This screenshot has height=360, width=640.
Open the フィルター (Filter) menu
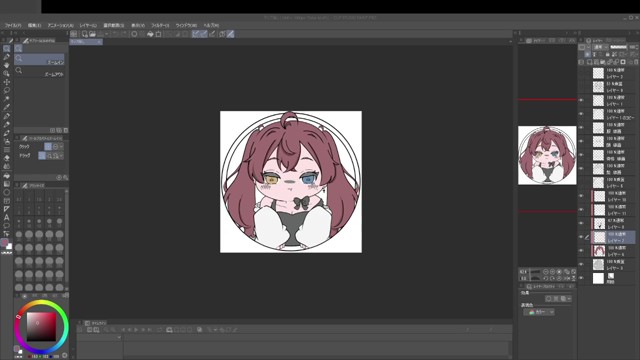click(x=160, y=25)
